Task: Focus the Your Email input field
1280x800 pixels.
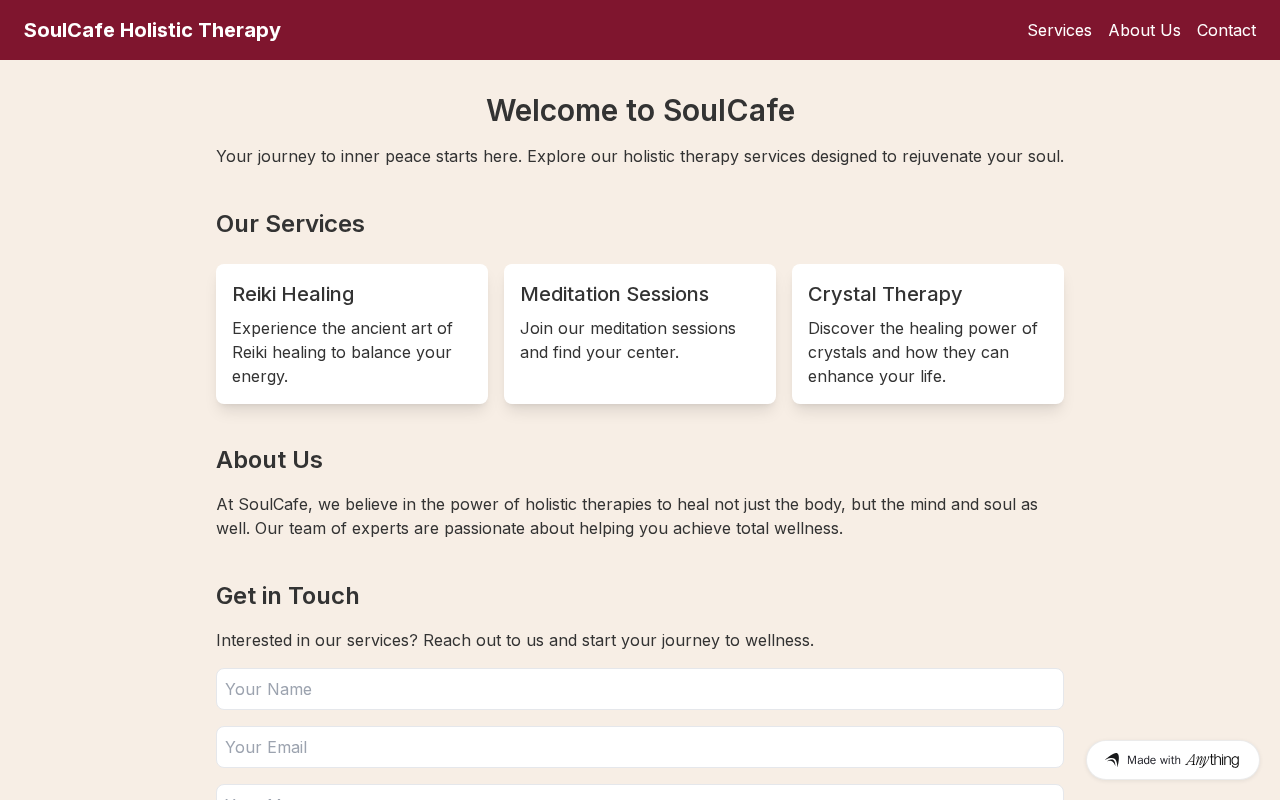Action: point(640,747)
